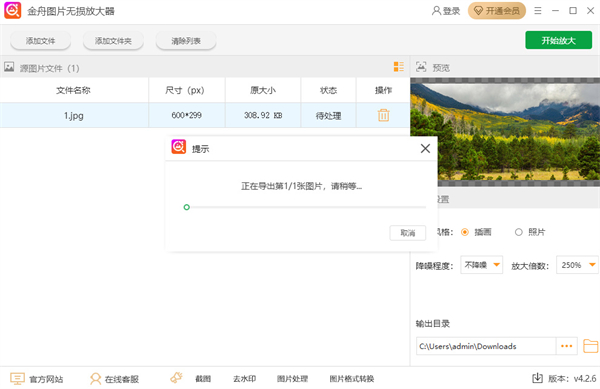600x389 pixels.
Task: Open 图片处理 tool link
Action: click(x=292, y=379)
